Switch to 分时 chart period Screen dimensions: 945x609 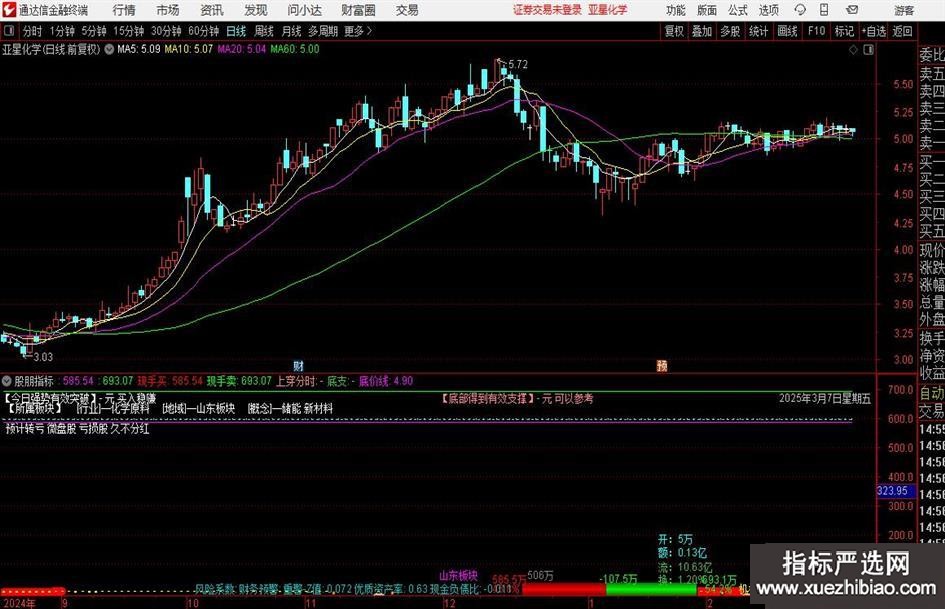pyautogui.click(x=33, y=31)
